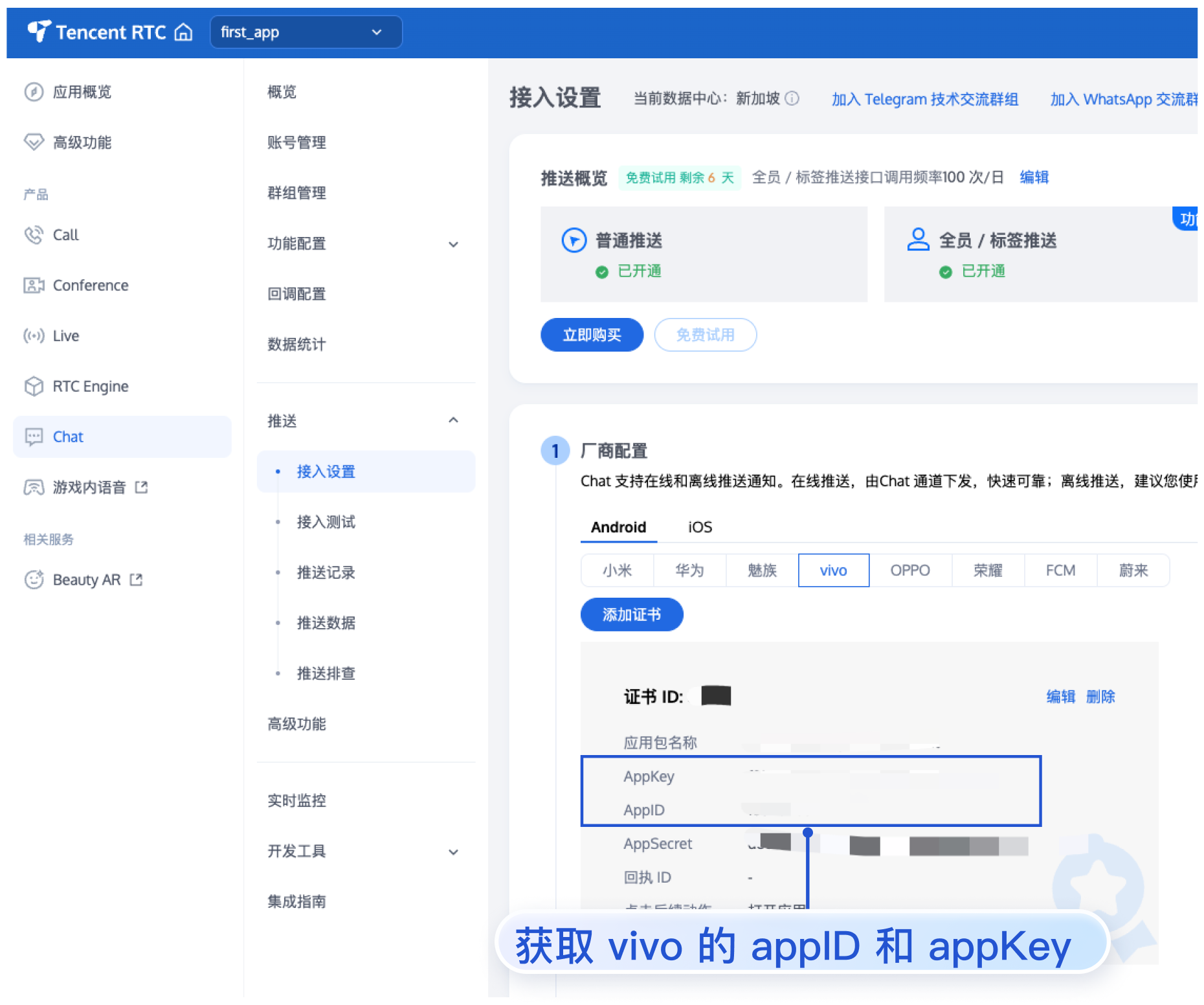Click the 添加证书 button
Image resolution: width=1204 pixels, height=1005 pixels.
coord(632,615)
